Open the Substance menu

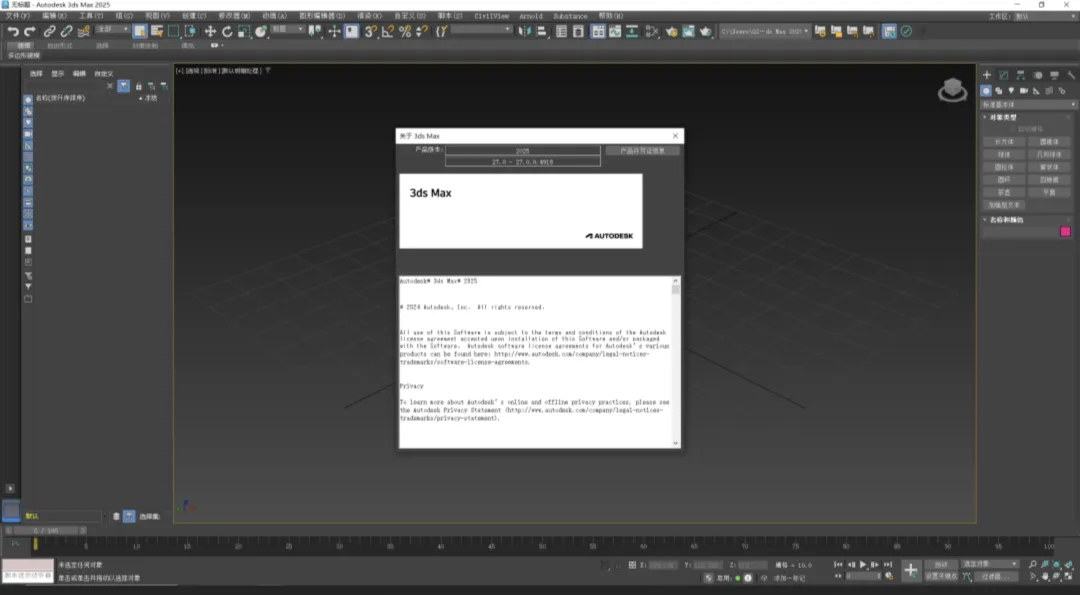coord(570,16)
